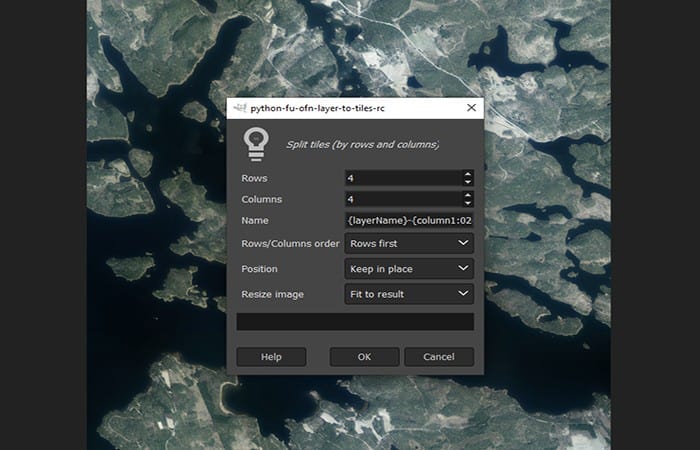This screenshot has height=450, width=700.
Task: Click the "Resize image" label
Action: point(272,295)
